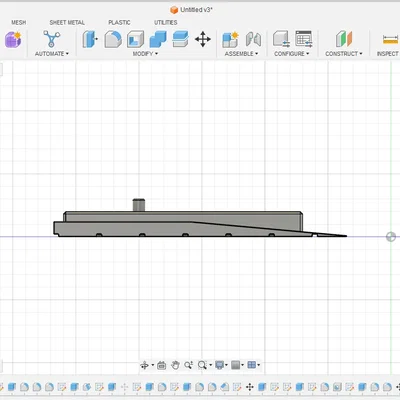
Task: Select the Joint tool icon
Action: click(x=253, y=39)
